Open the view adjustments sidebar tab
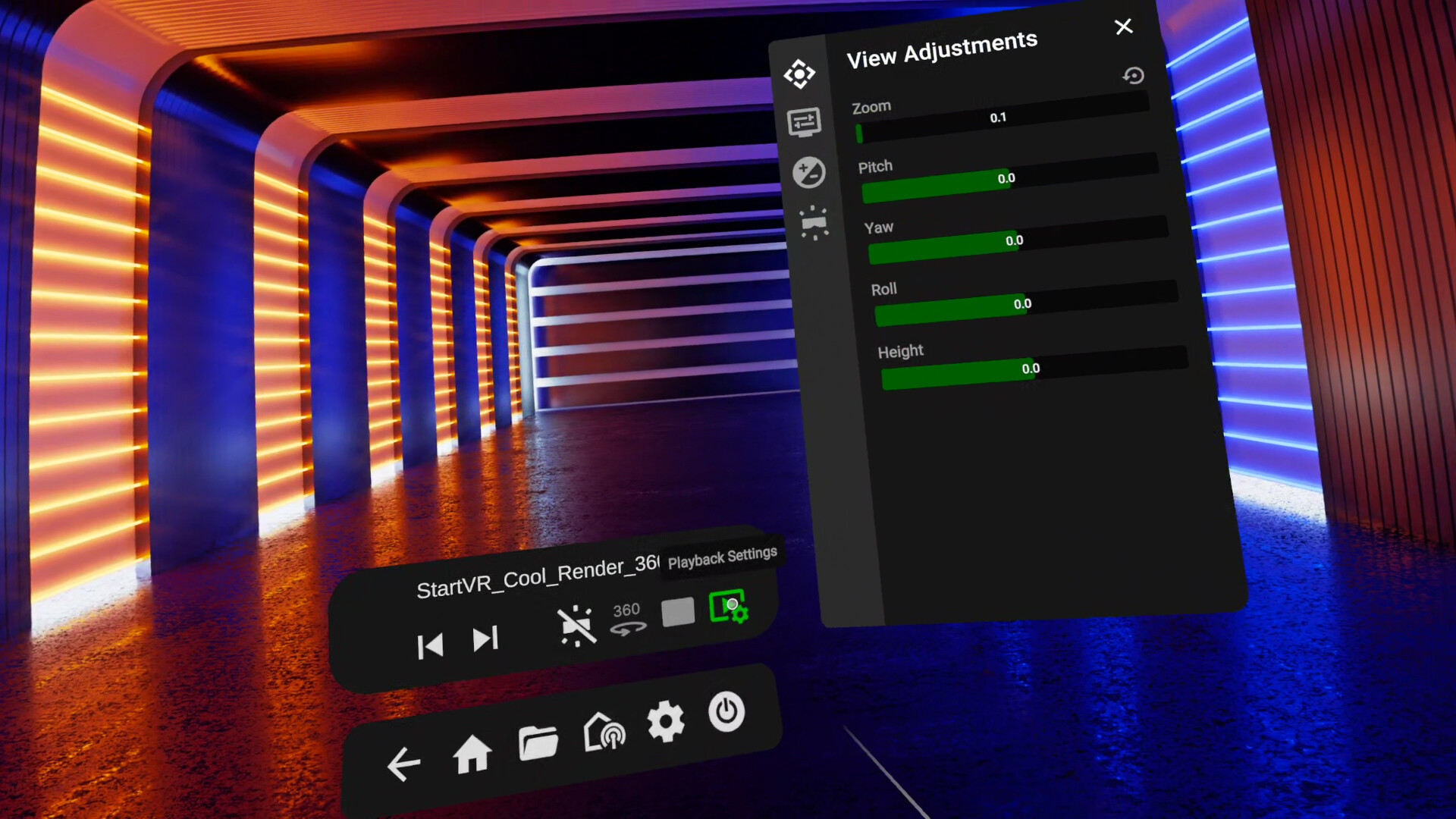Screen dimensions: 1456x819 (x=799, y=74)
